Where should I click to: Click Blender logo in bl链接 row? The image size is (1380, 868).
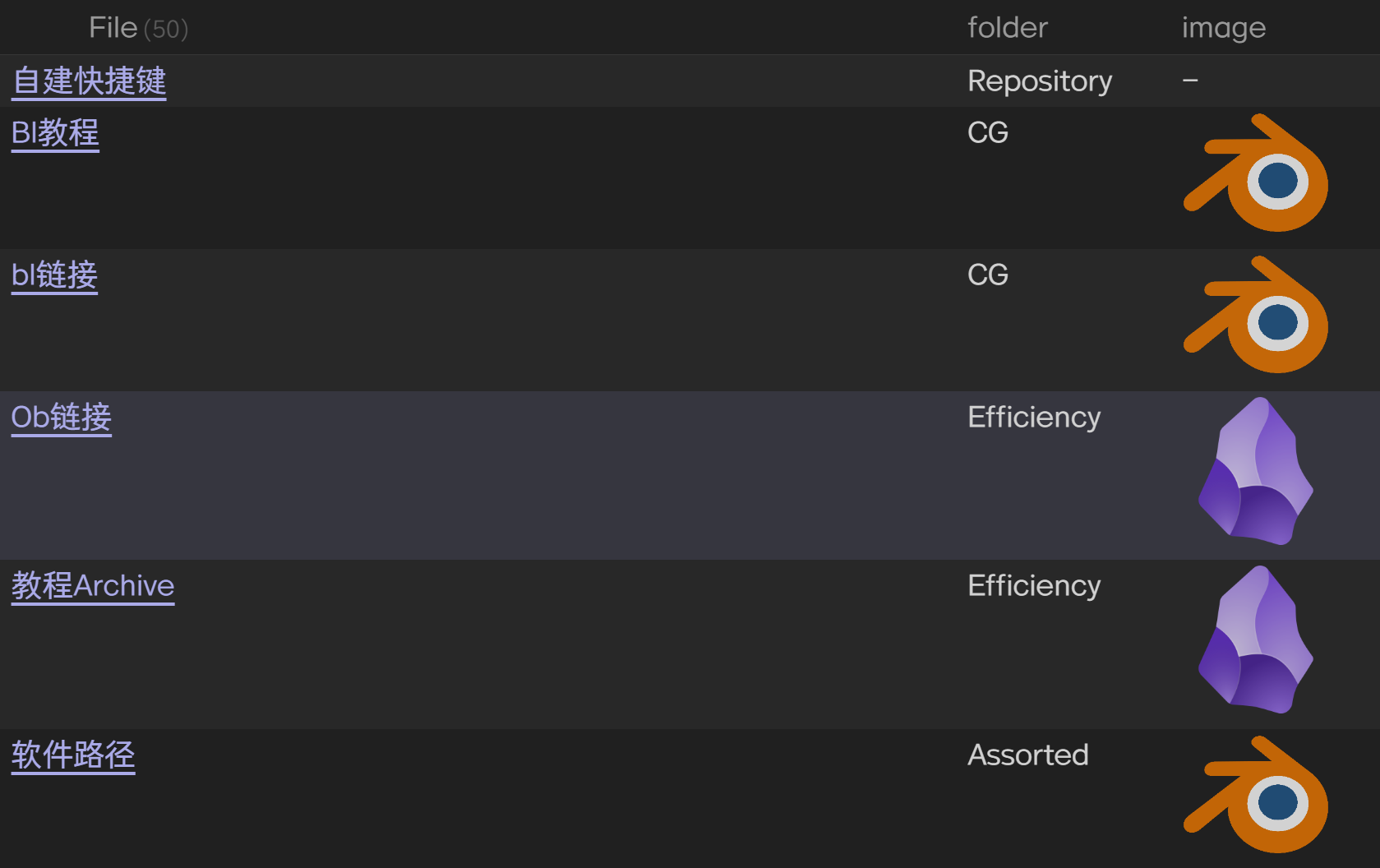click(x=1256, y=315)
